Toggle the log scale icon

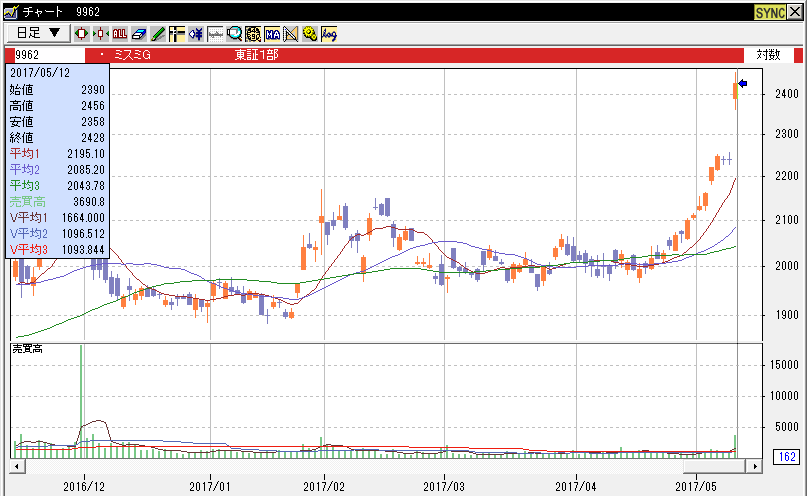pos(329,33)
